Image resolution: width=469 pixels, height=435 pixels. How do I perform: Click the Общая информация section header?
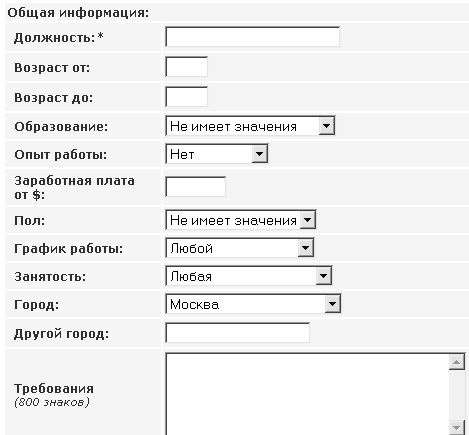[x=78, y=13]
